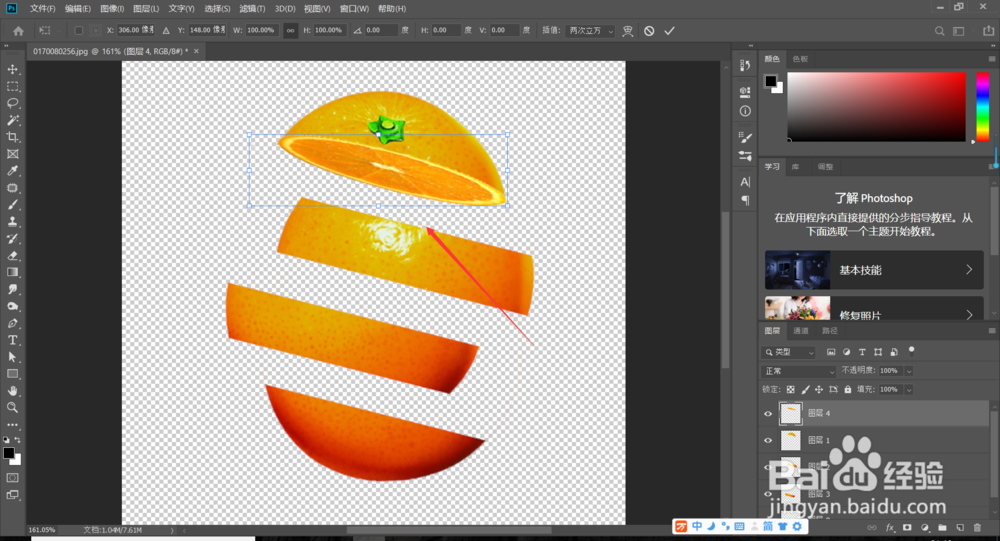Click the Frame tool
Viewport: 1000px width, 541px height.
[x=13, y=154]
